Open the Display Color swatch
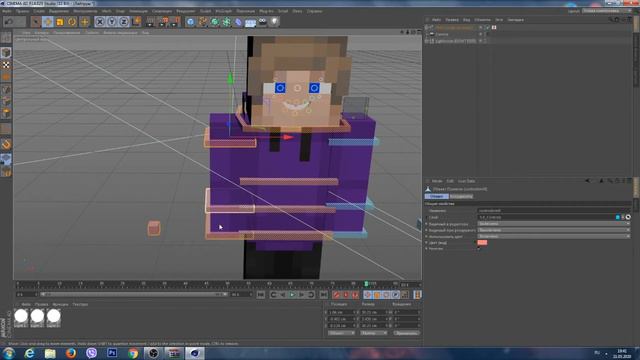The width and height of the screenshot is (640, 360). coord(482,242)
